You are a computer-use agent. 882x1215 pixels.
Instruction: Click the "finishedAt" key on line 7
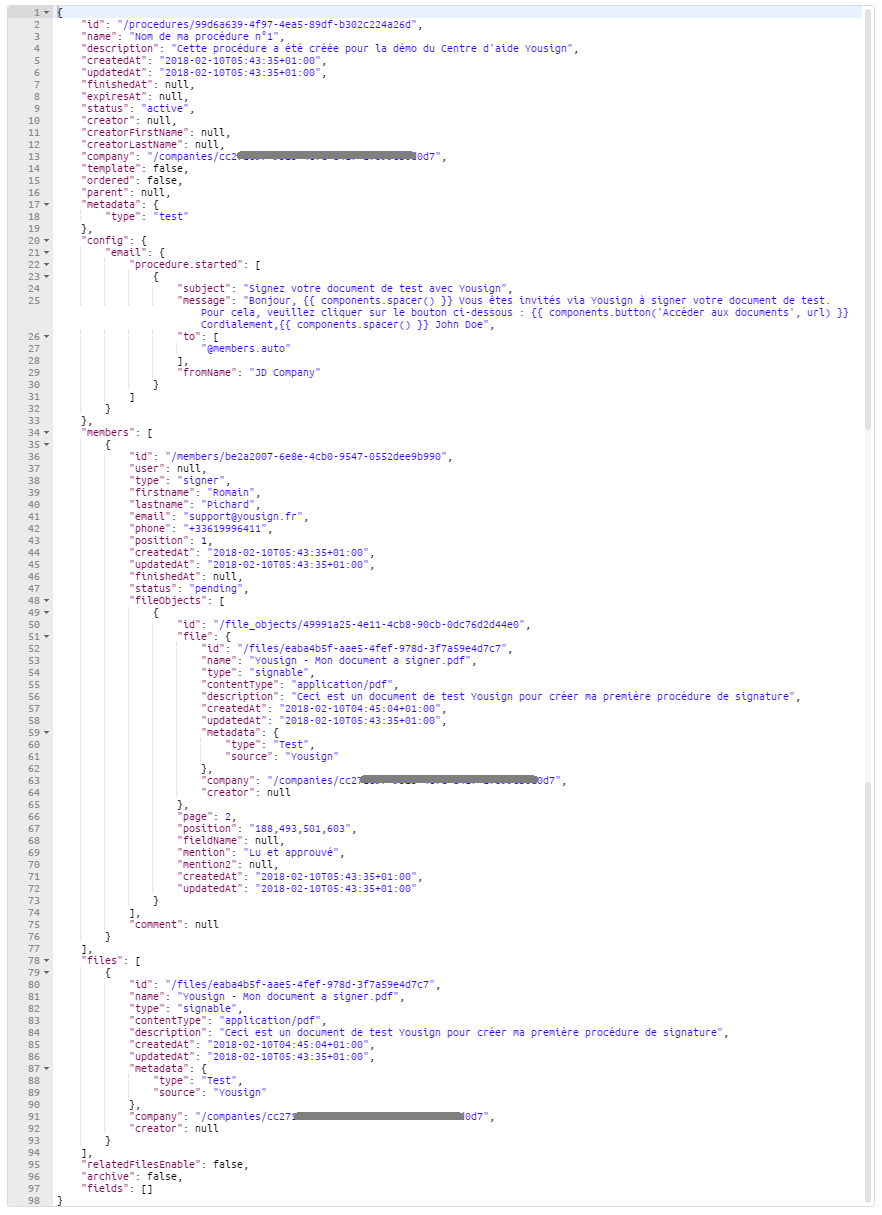click(118, 84)
